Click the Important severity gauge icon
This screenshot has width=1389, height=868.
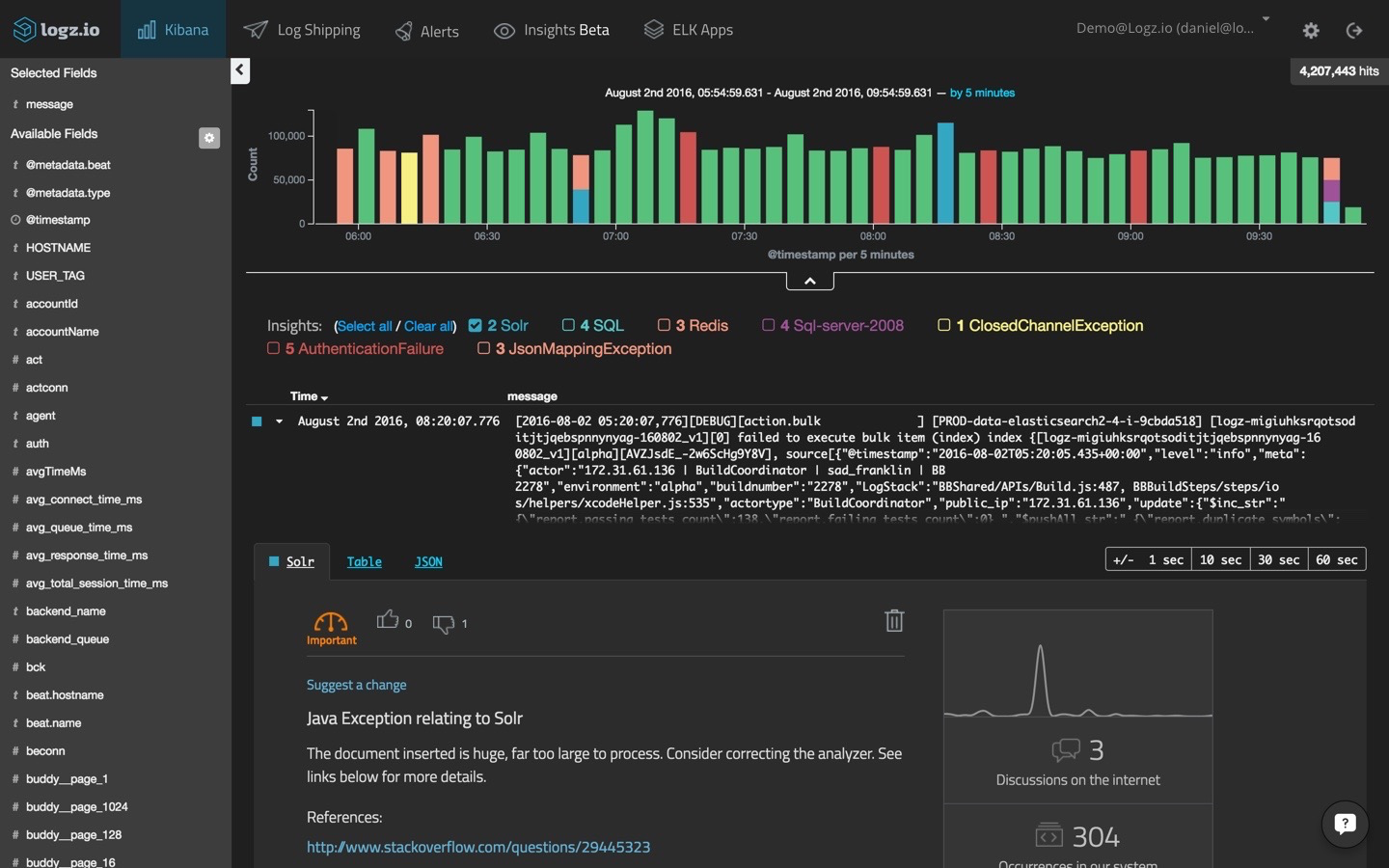point(331,622)
